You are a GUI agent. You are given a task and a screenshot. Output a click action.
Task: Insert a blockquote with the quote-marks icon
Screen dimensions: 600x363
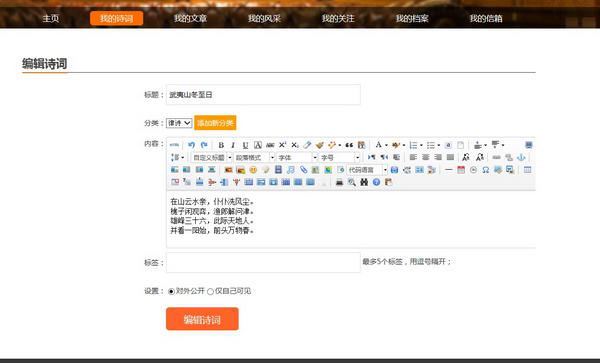pyautogui.click(x=349, y=145)
